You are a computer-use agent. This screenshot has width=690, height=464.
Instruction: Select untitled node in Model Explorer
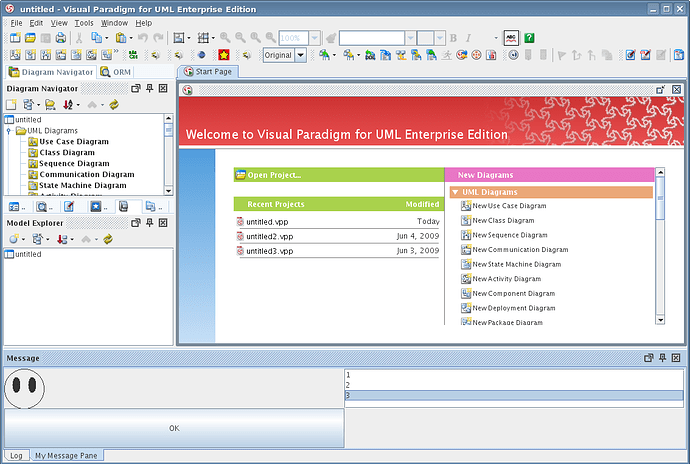click(x=28, y=254)
